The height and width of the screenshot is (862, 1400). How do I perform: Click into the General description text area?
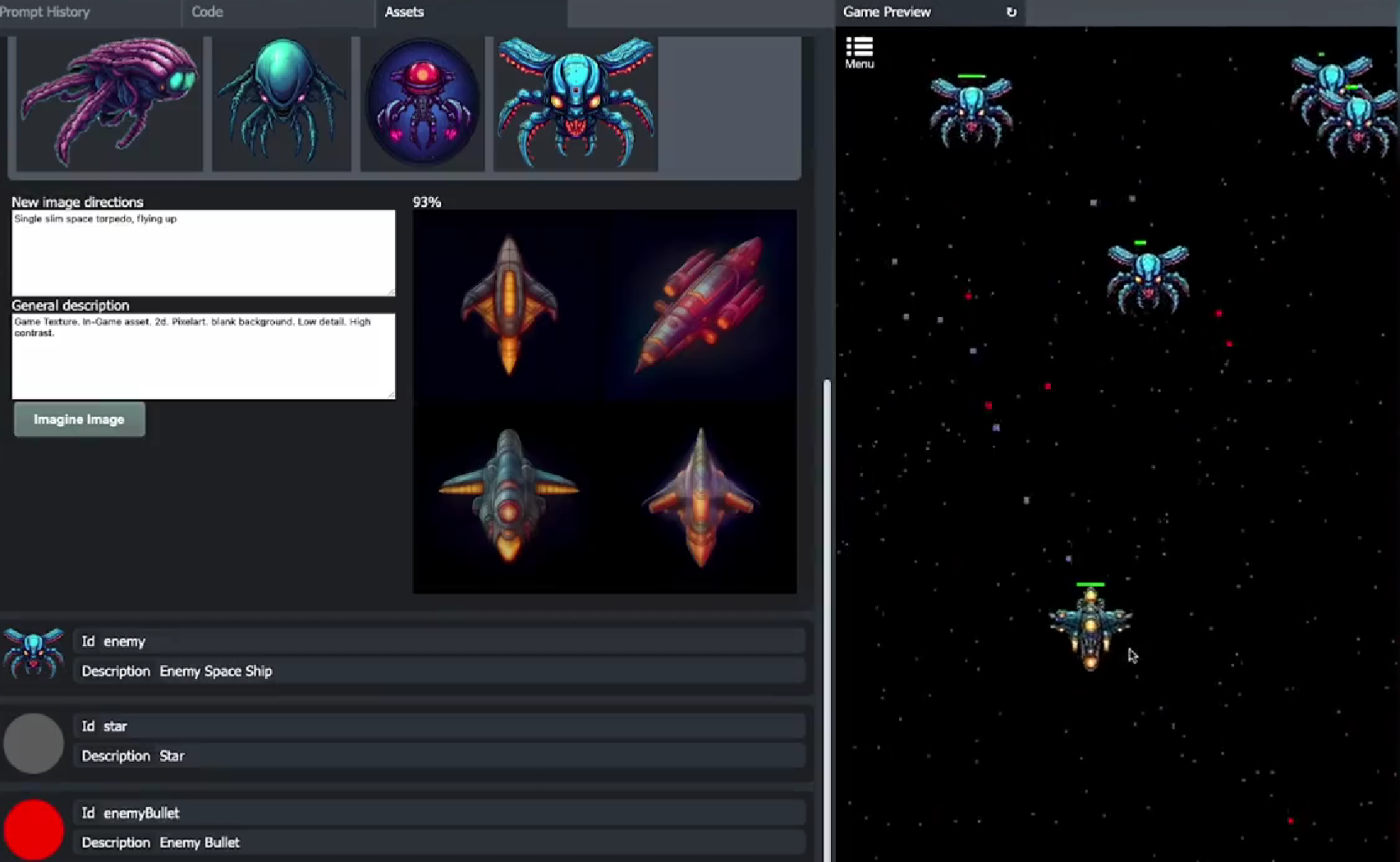click(203, 356)
